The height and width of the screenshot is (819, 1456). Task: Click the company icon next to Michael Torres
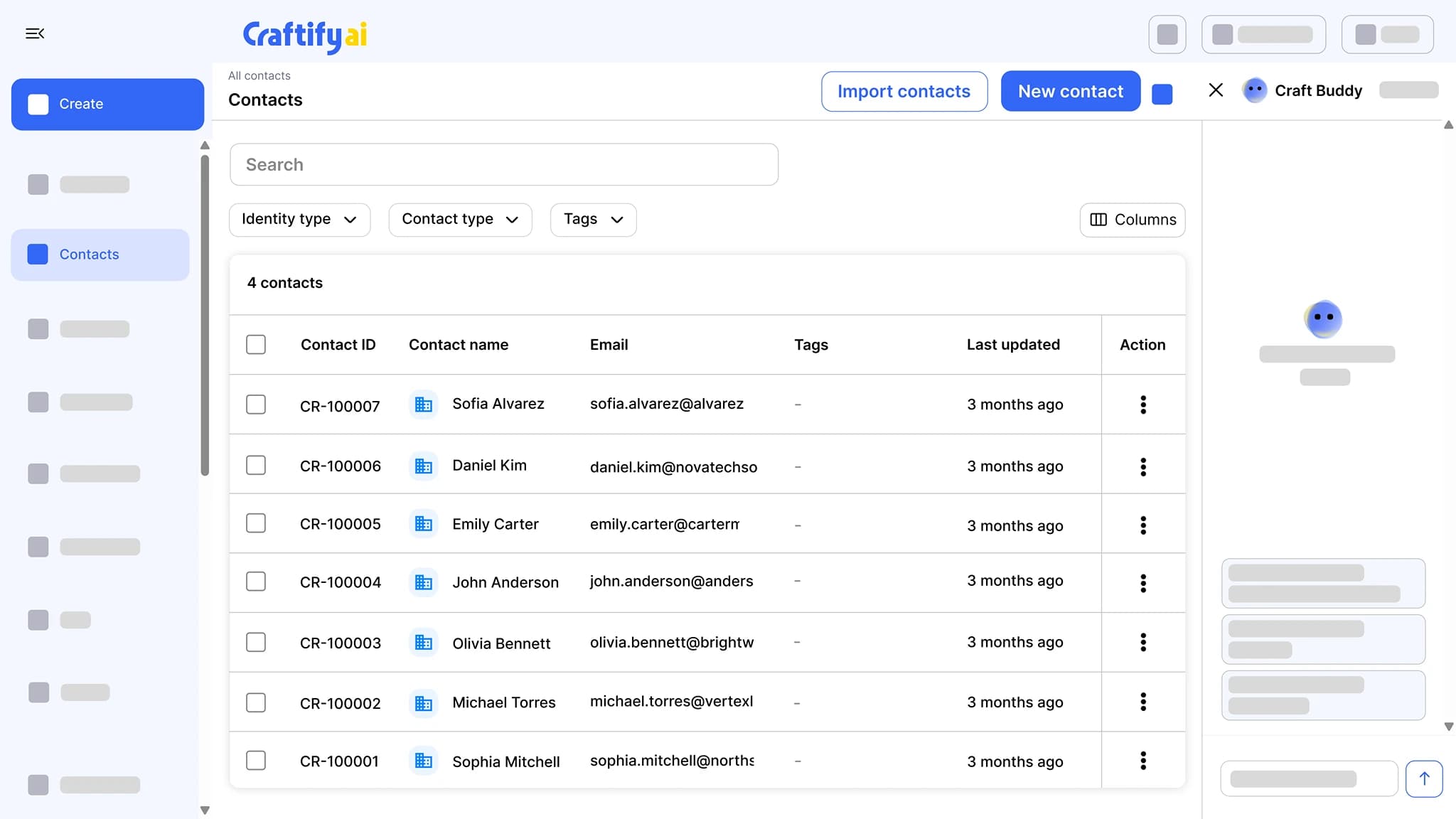point(424,703)
